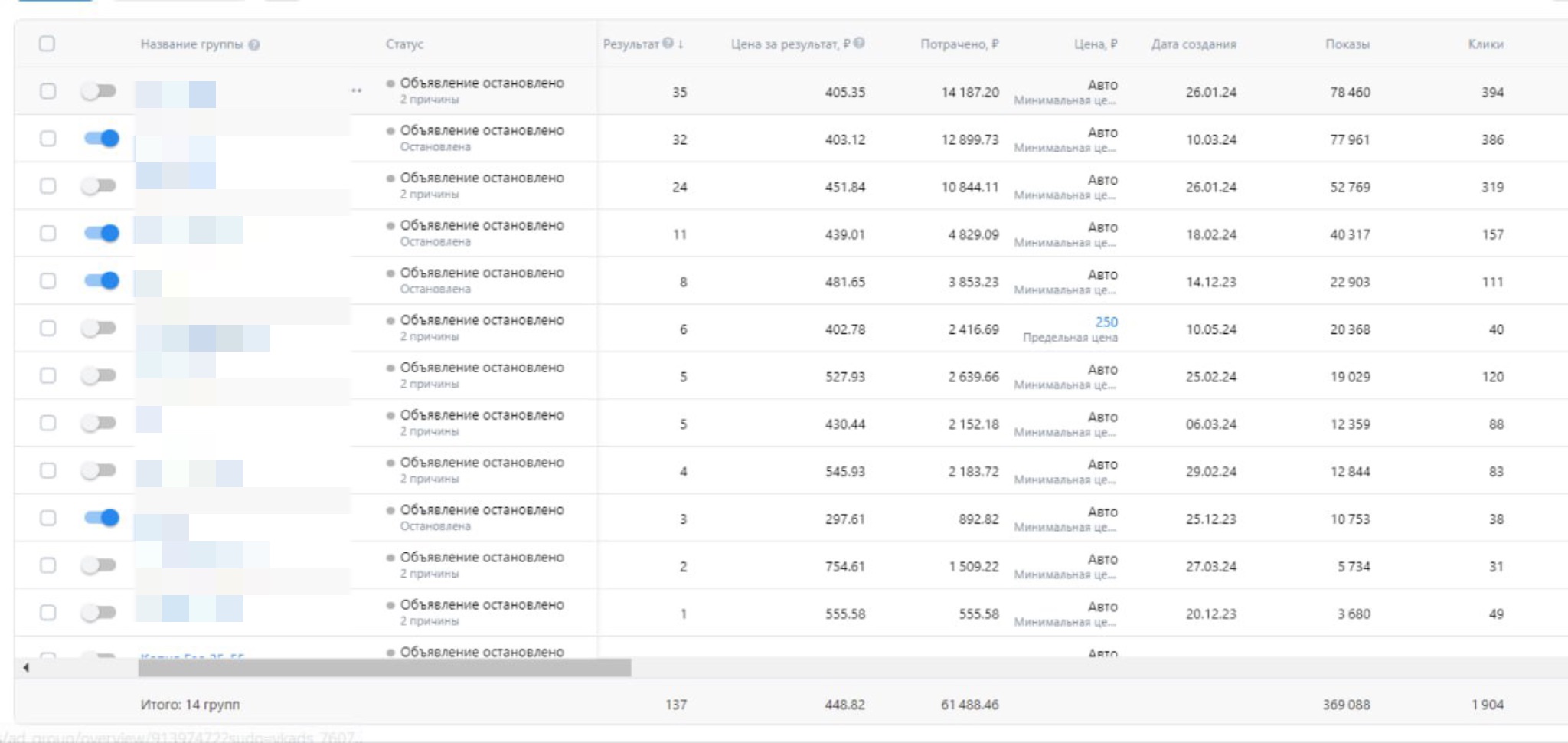Click help icon next to Цена за результат
This screenshot has width=1568, height=743.
tap(859, 44)
